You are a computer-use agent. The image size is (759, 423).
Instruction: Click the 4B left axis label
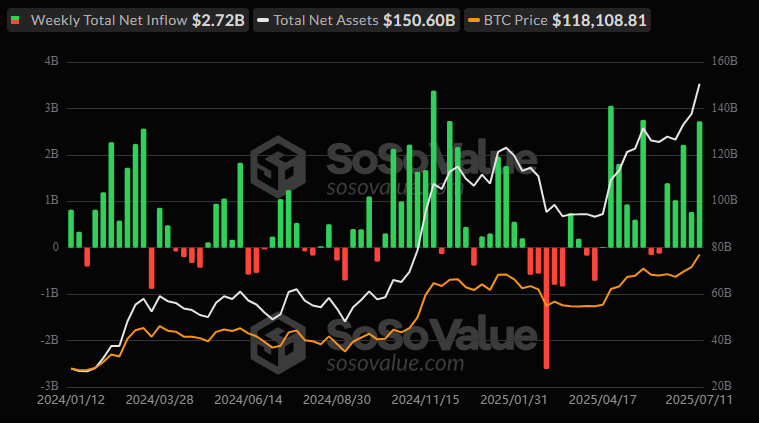tap(51, 61)
